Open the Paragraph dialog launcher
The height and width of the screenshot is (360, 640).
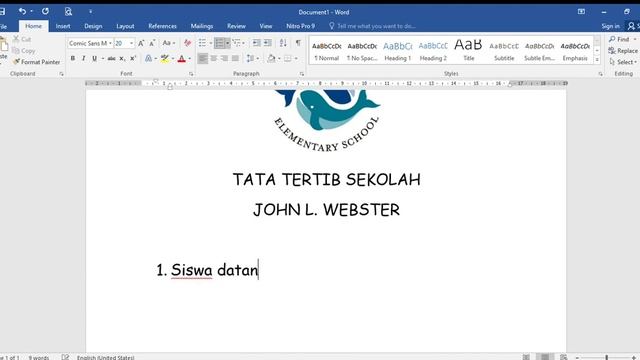click(x=302, y=74)
